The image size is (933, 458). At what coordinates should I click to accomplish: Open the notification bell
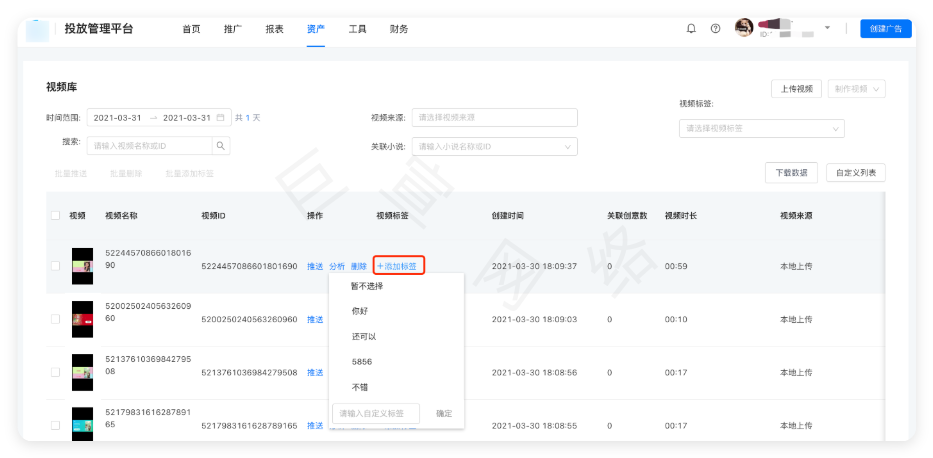pos(691,29)
